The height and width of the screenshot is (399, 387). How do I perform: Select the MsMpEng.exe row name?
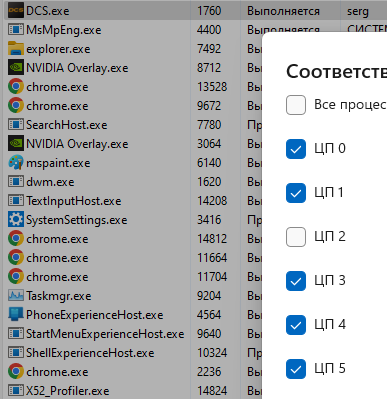(x=64, y=30)
